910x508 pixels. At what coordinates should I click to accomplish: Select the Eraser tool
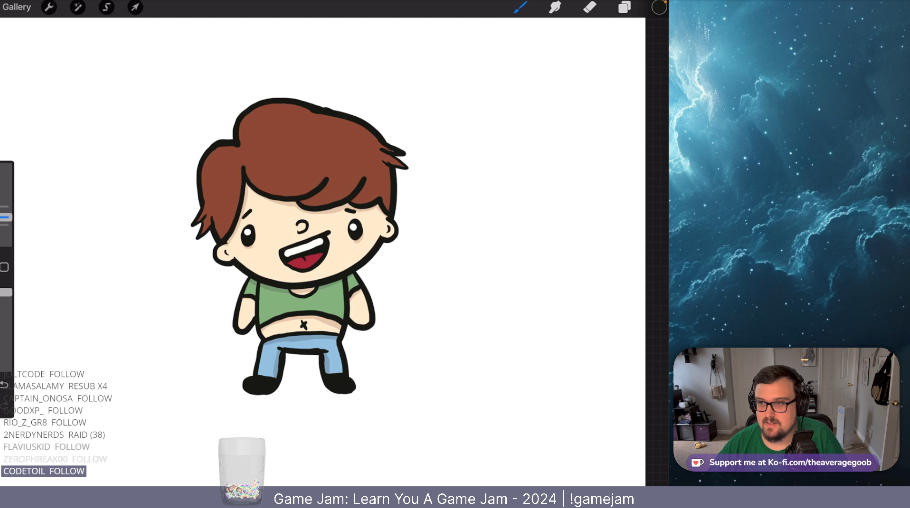click(589, 7)
